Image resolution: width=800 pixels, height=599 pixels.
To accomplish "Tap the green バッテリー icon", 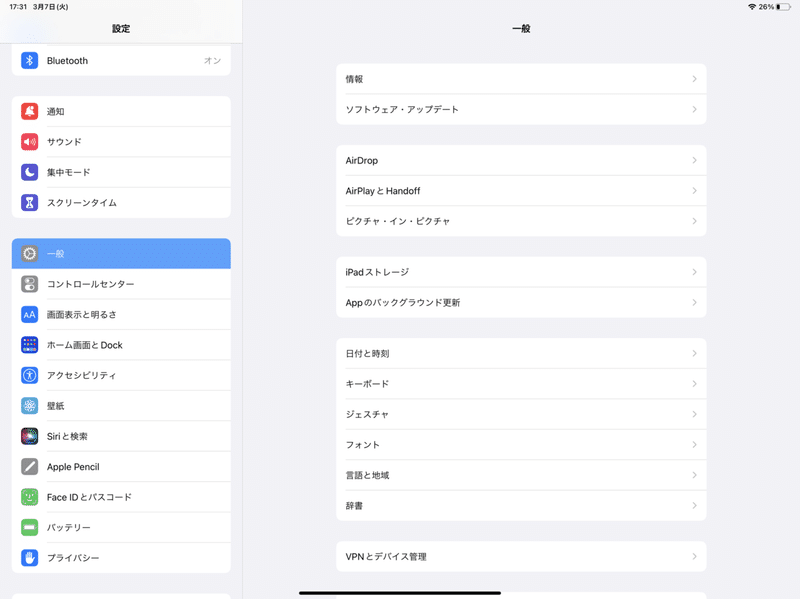I will [x=30, y=528].
